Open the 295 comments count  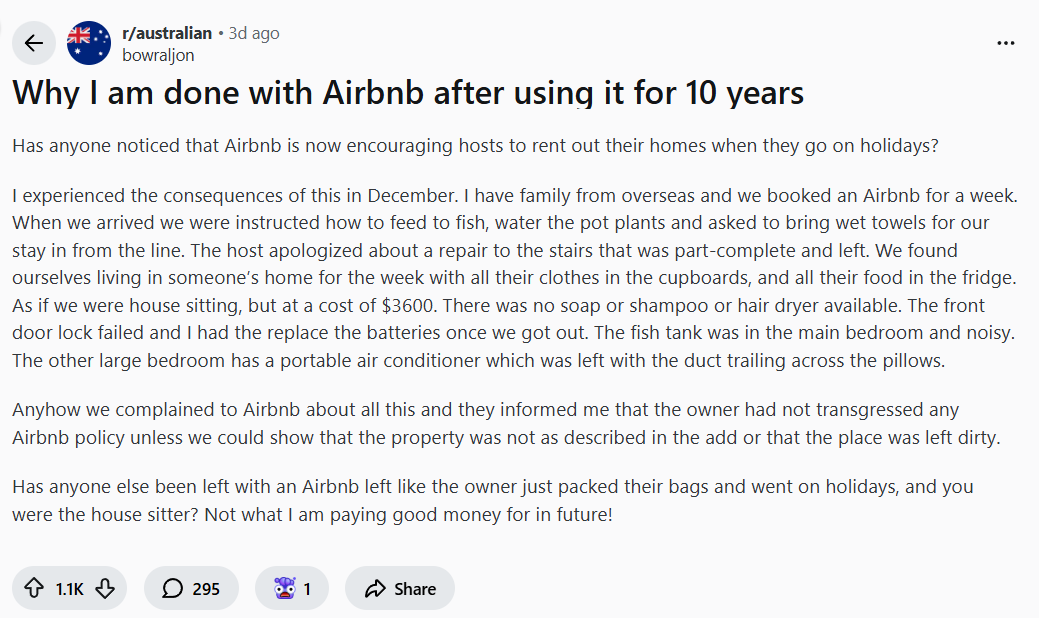coord(206,589)
